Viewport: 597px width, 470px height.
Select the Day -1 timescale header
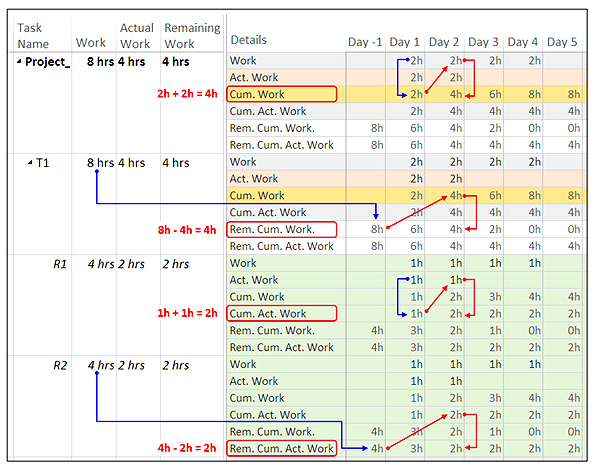tap(365, 42)
